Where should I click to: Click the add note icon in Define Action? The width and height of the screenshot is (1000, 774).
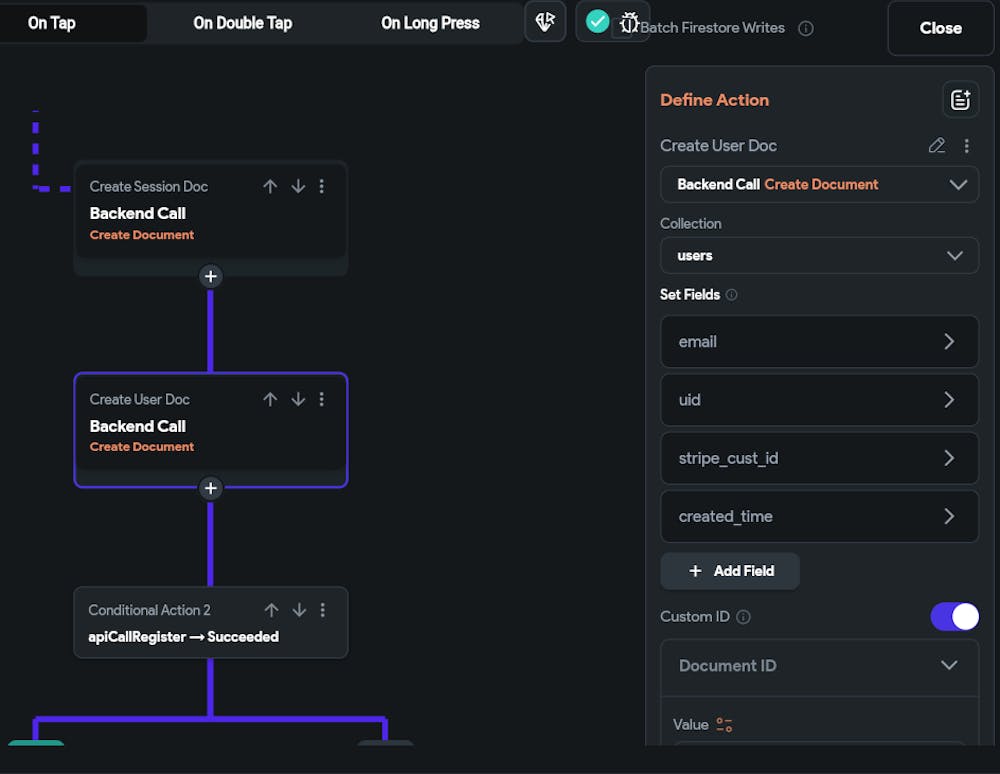coord(960,99)
